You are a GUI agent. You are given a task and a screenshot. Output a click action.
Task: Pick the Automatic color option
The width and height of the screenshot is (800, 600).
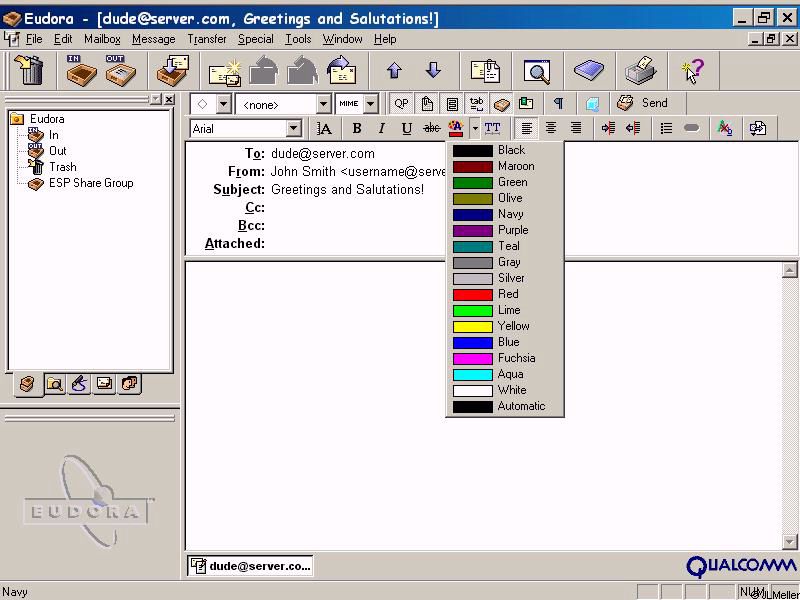(505, 407)
